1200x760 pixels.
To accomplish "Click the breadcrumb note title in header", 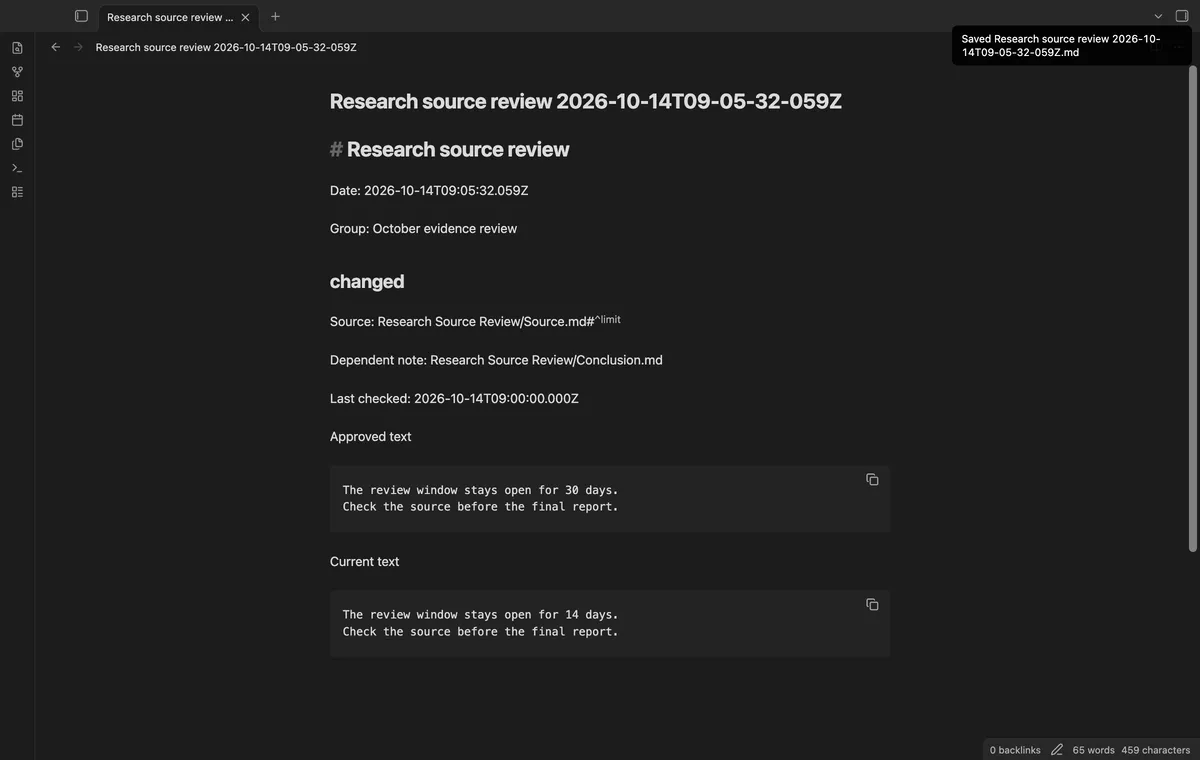I will coord(226,47).
